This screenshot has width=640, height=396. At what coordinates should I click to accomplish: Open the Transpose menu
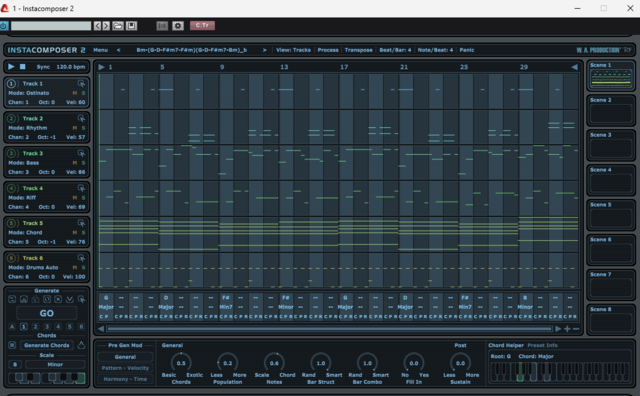(358, 50)
